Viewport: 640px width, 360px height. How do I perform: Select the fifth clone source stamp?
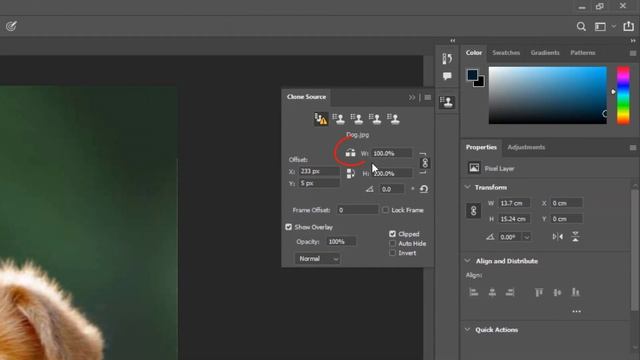(393, 119)
